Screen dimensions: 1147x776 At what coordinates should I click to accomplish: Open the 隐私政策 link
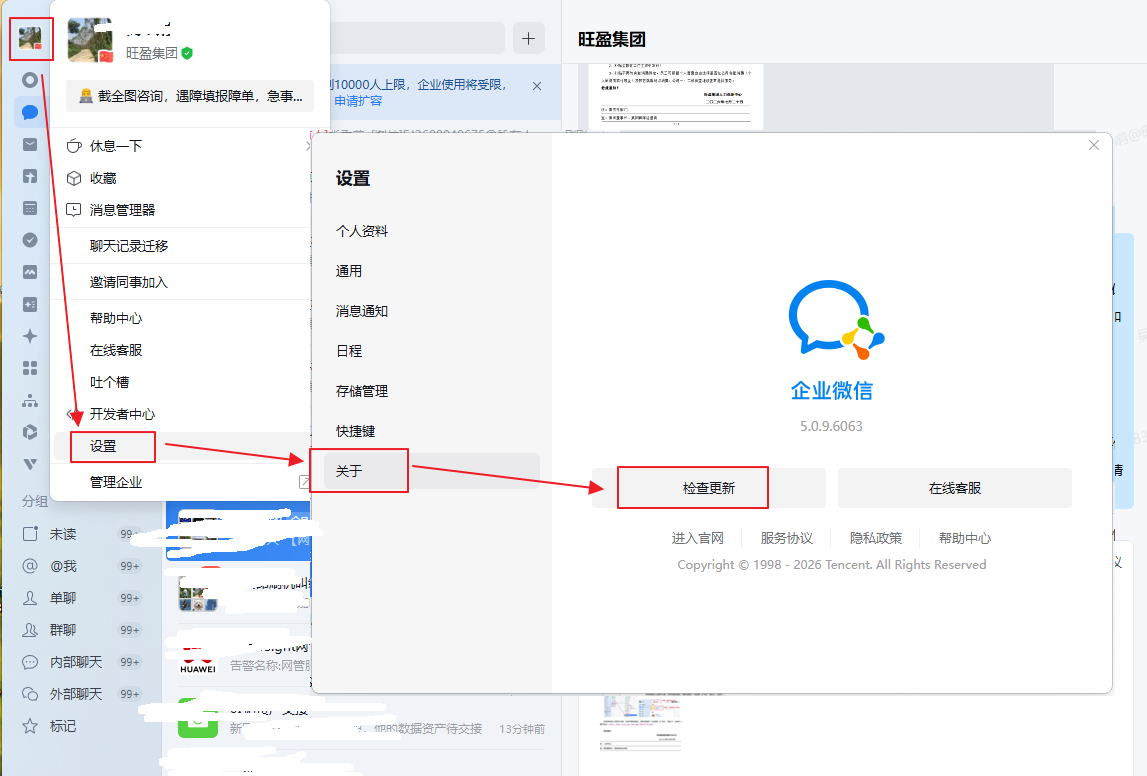[876, 538]
